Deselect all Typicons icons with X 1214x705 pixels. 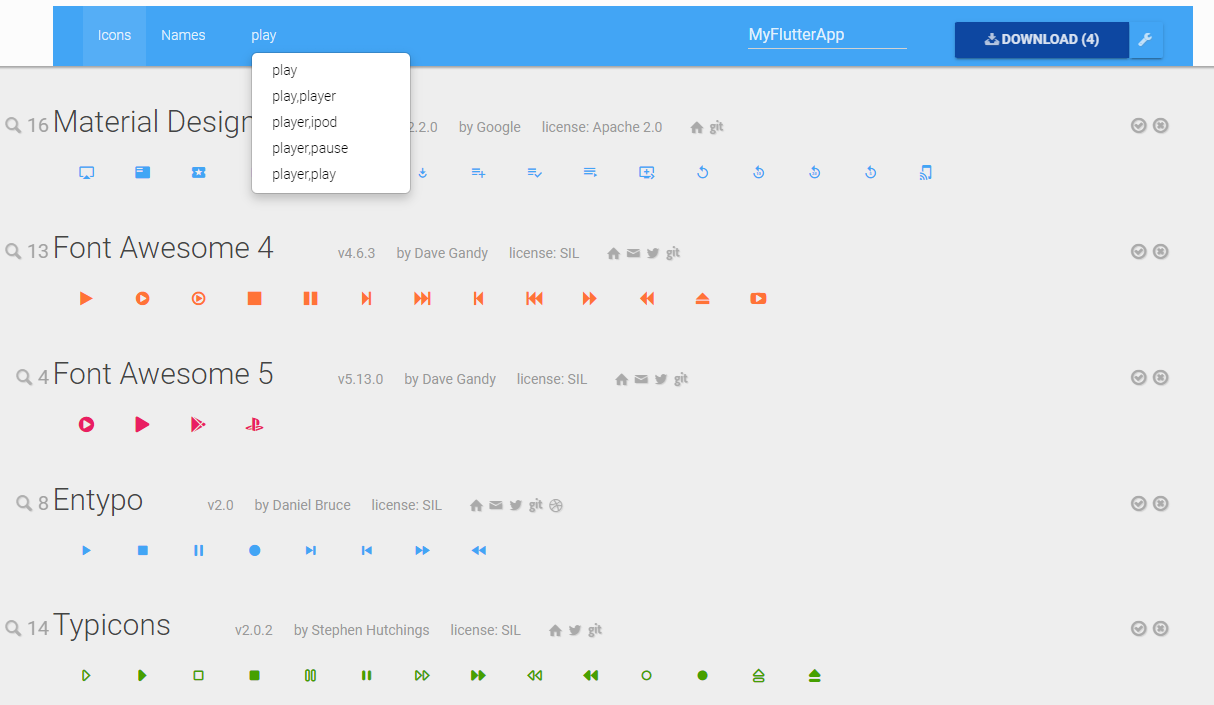coord(1160,628)
